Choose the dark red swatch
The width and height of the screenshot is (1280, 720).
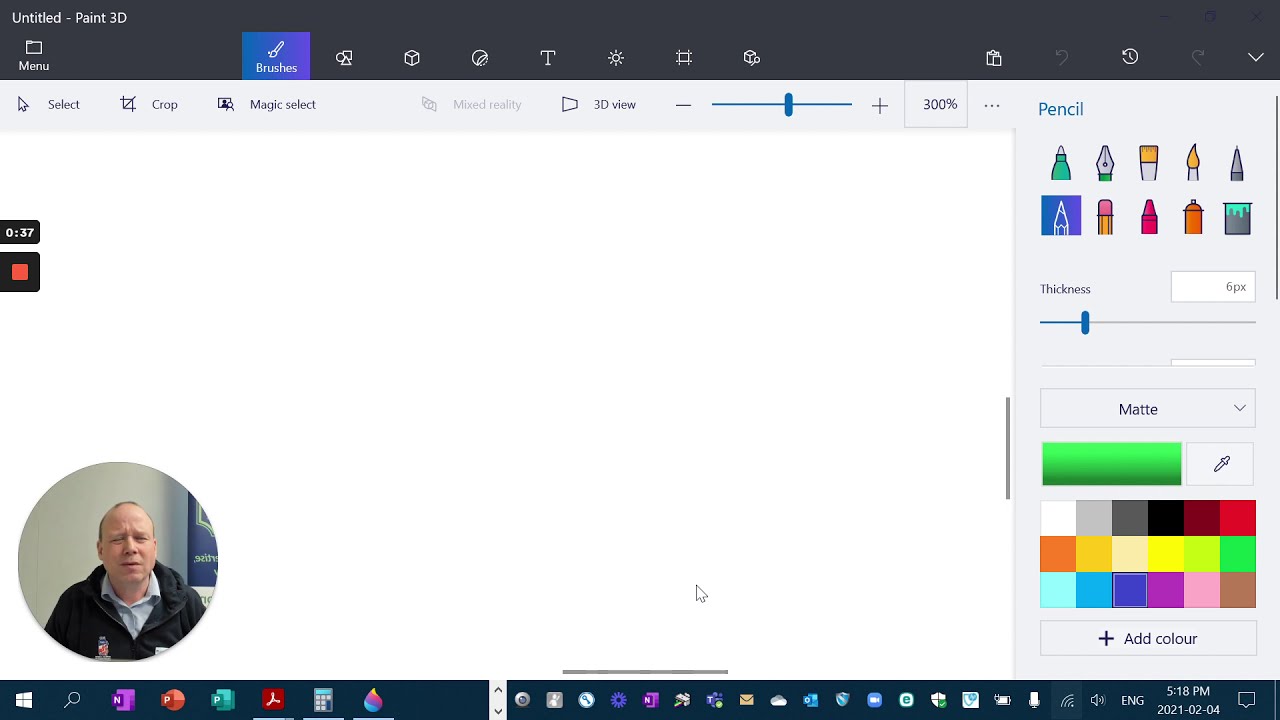[1202, 518]
